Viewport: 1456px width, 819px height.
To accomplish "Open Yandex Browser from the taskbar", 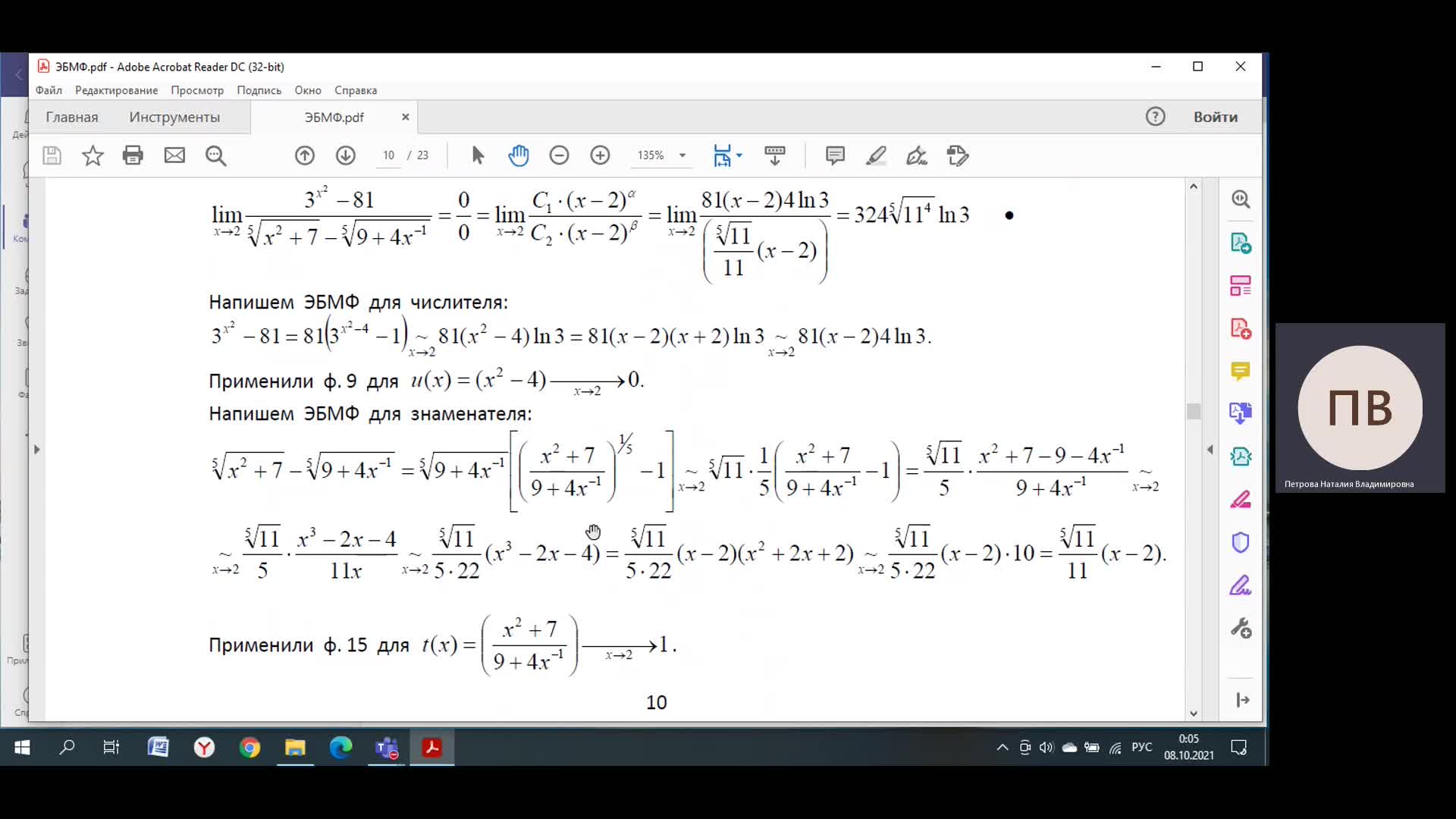I will [x=204, y=748].
